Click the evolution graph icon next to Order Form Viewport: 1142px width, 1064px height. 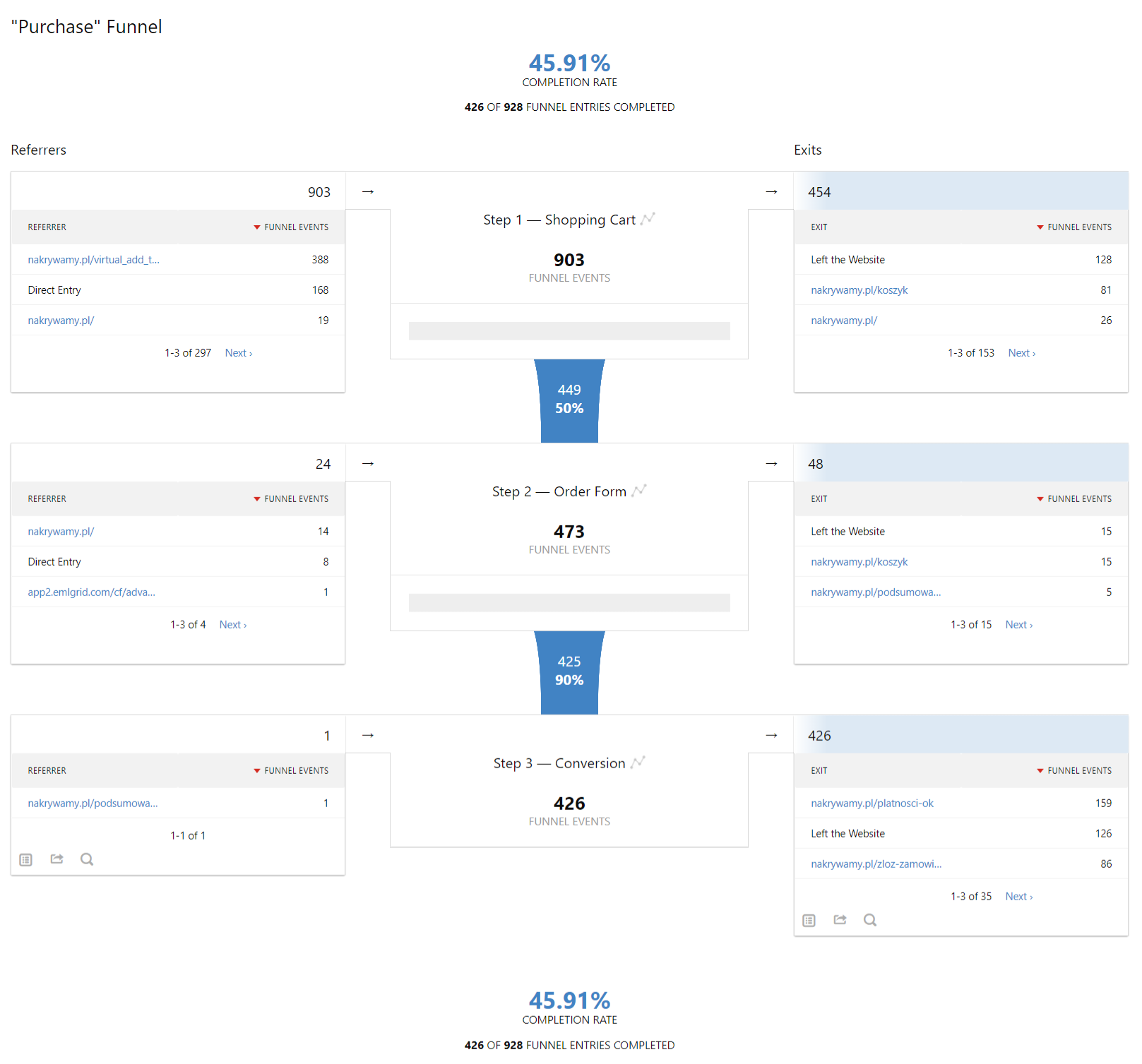(638, 491)
